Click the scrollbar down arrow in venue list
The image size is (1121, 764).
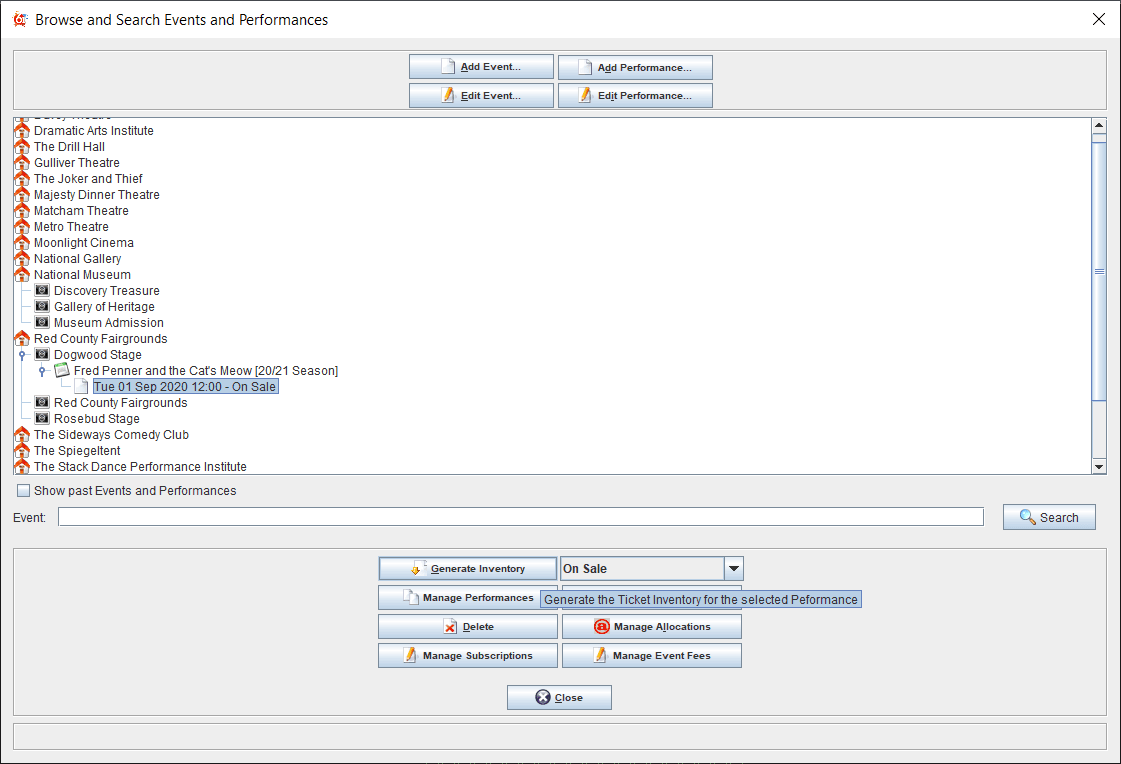pos(1099,466)
